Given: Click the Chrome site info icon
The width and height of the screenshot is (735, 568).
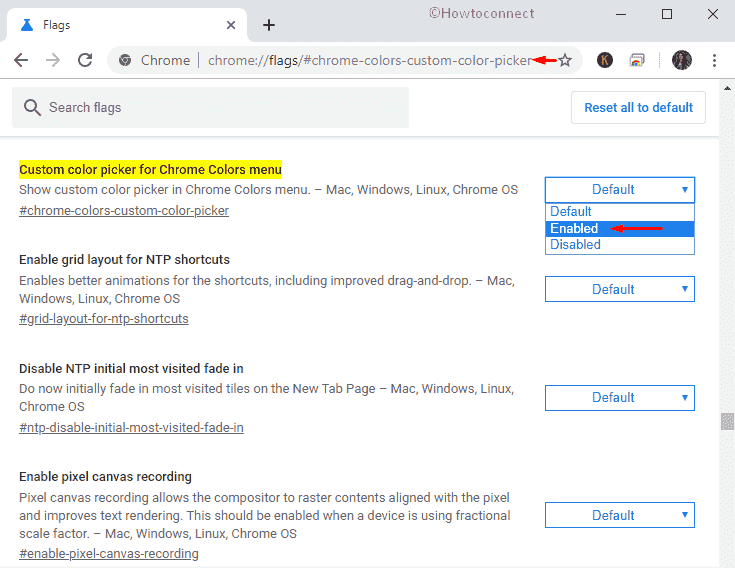Looking at the screenshot, I should pyautogui.click(x=125, y=60).
